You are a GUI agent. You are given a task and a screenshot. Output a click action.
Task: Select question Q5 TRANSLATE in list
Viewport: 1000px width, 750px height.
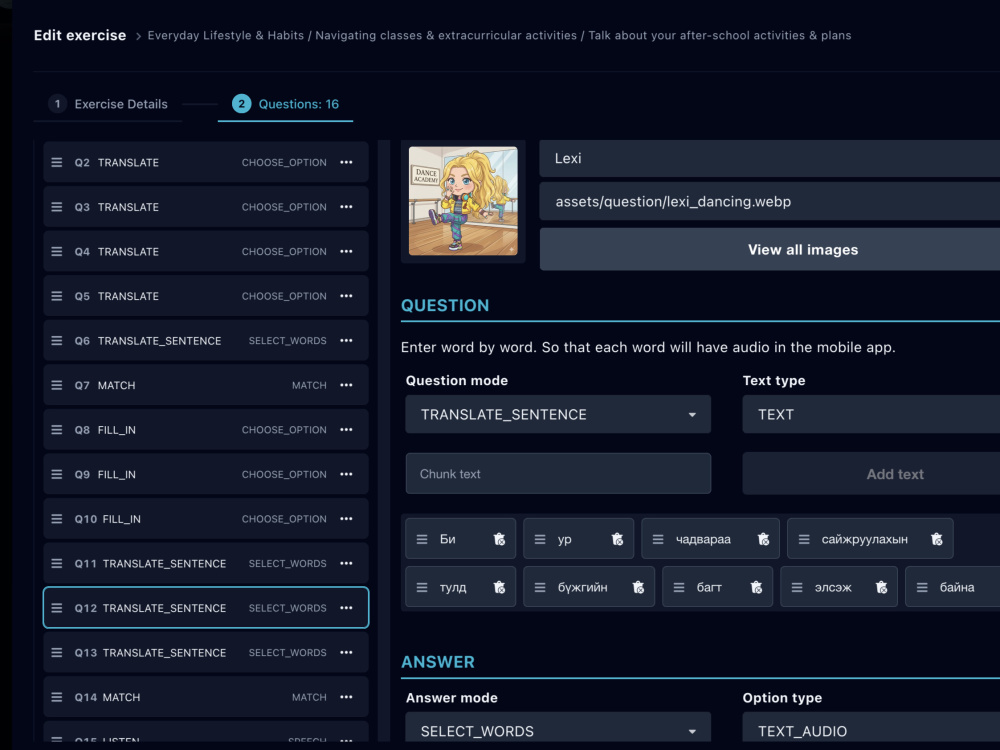(206, 297)
